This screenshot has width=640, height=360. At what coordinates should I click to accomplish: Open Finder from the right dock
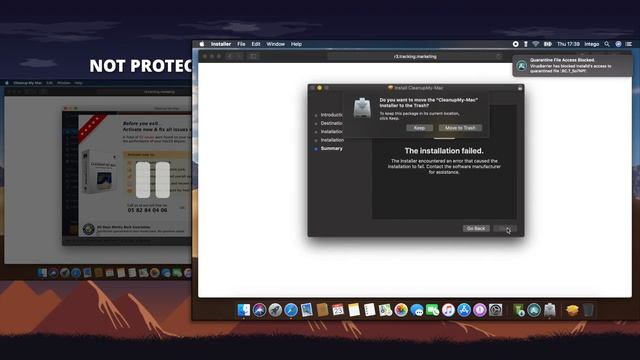(x=244, y=310)
